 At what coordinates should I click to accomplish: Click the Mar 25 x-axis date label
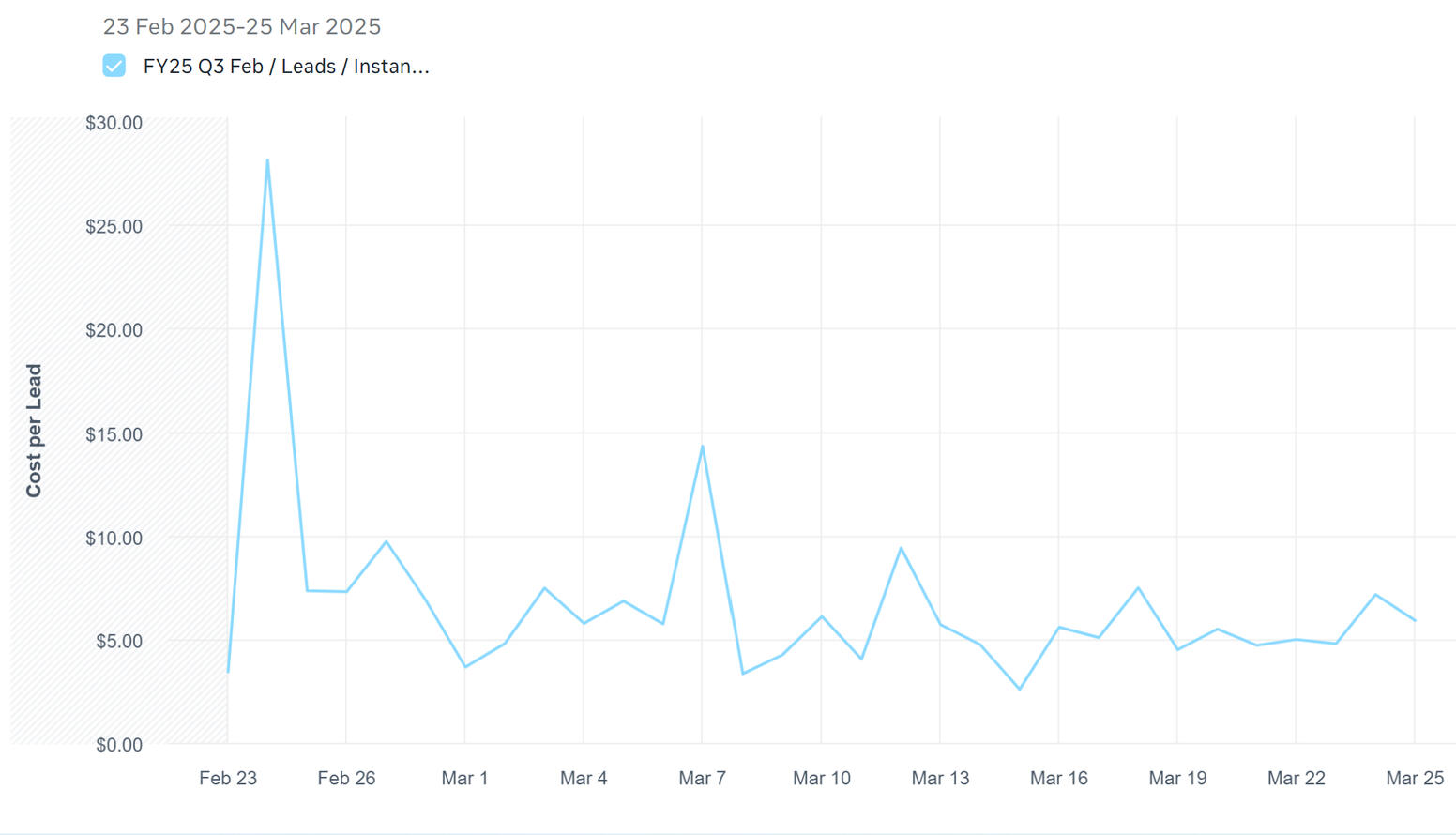[x=1415, y=778]
